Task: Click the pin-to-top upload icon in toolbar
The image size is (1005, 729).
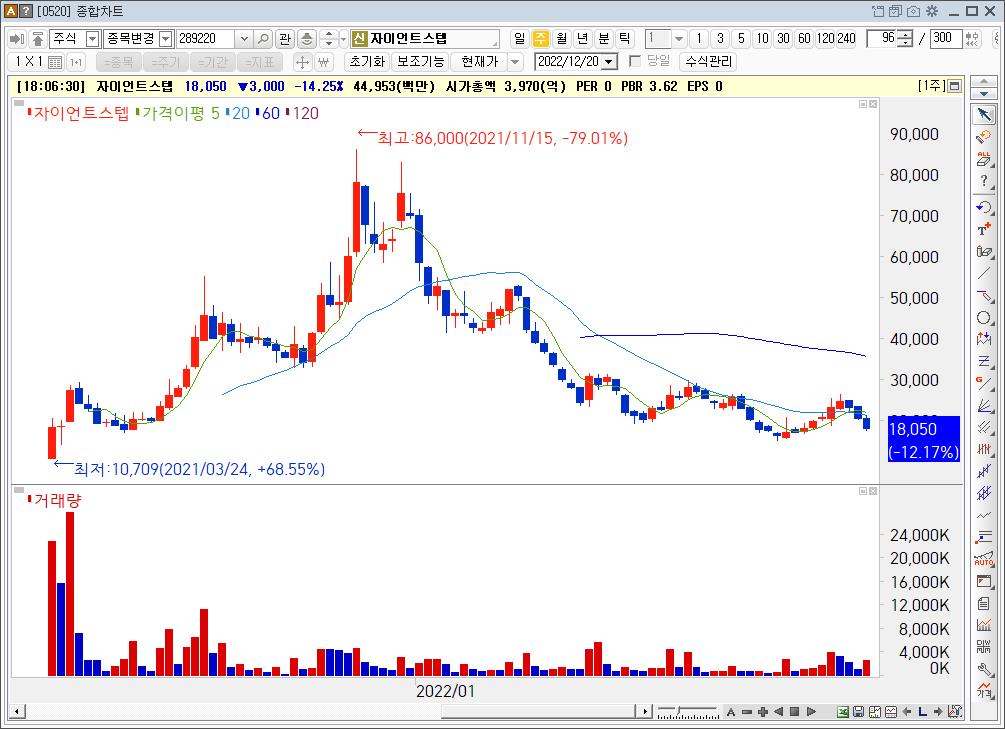Action: click(x=38, y=38)
